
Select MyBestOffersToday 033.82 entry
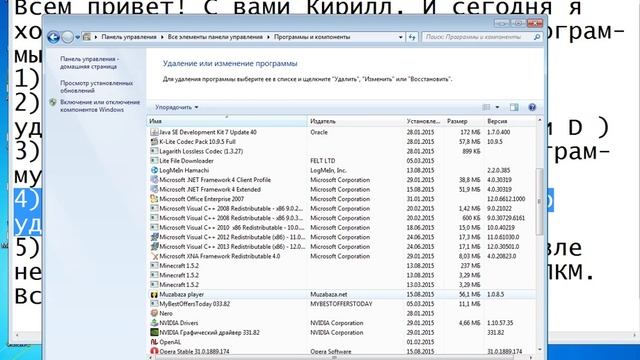click(342, 304)
